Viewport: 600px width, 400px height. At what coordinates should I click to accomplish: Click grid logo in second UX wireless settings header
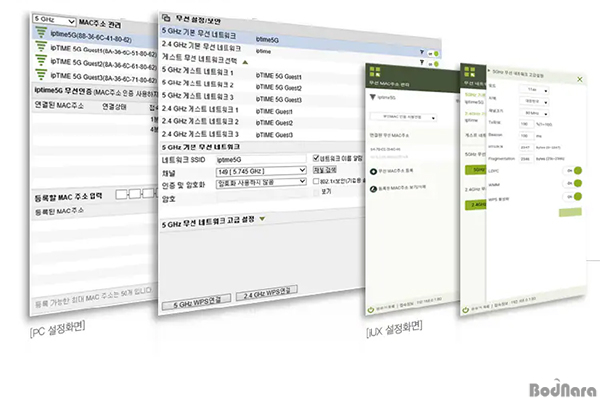[470, 72]
